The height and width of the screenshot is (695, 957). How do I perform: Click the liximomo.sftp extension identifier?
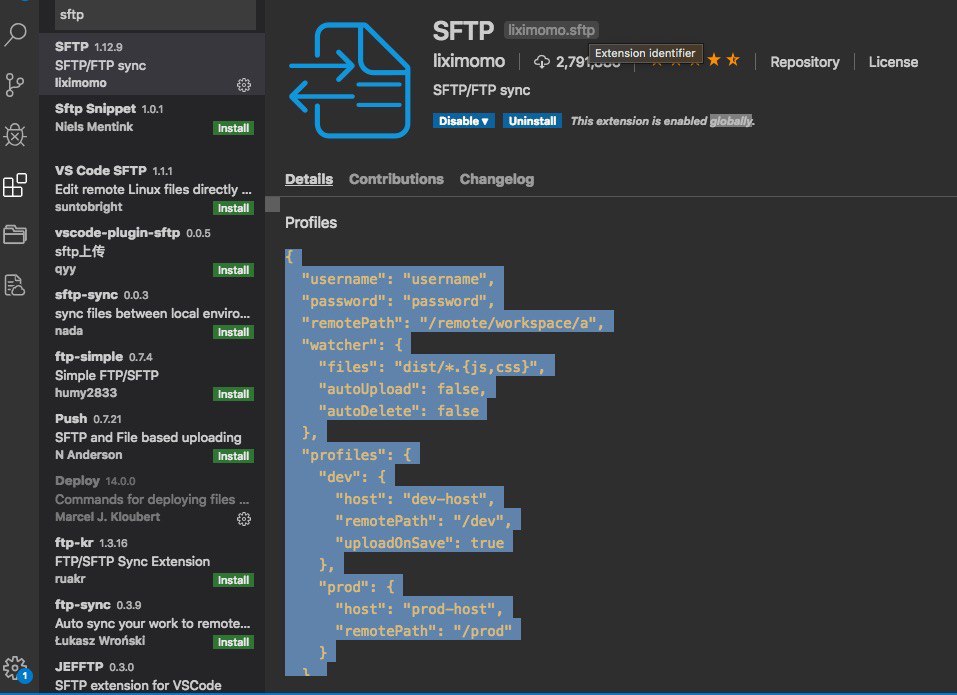click(551, 30)
